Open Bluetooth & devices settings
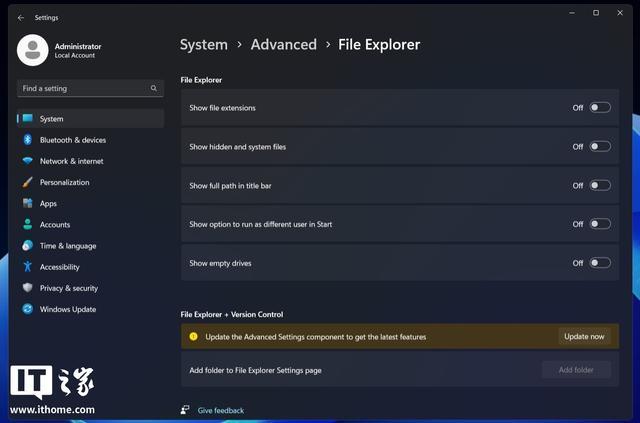Screen dimensions: 640x423 point(72,140)
